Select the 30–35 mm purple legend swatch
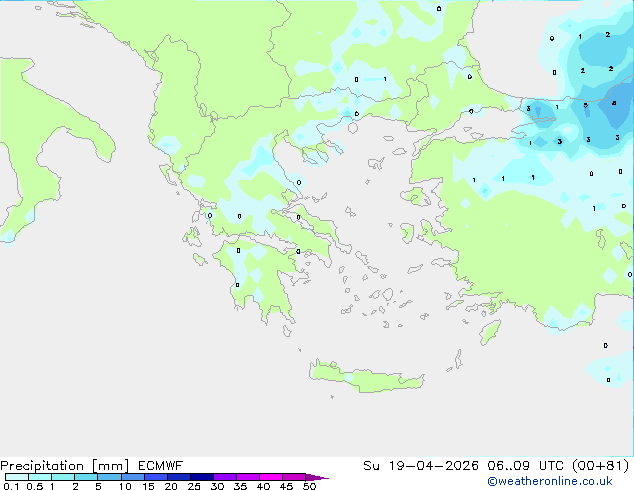This screenshot has height=490, width=634. tap(224, 477)
